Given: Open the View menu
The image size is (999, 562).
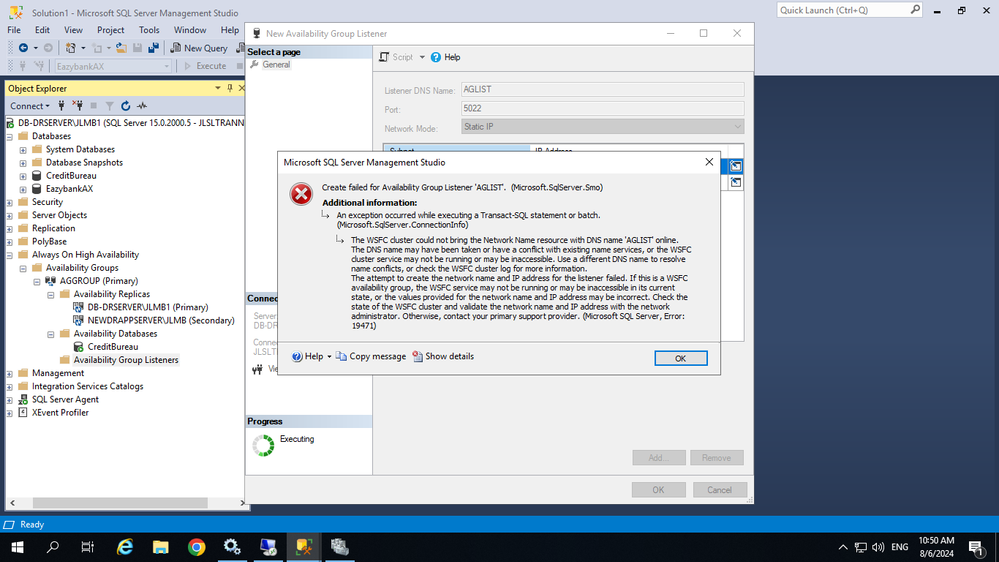Looking at the screenshot, I should coord(73,30).
